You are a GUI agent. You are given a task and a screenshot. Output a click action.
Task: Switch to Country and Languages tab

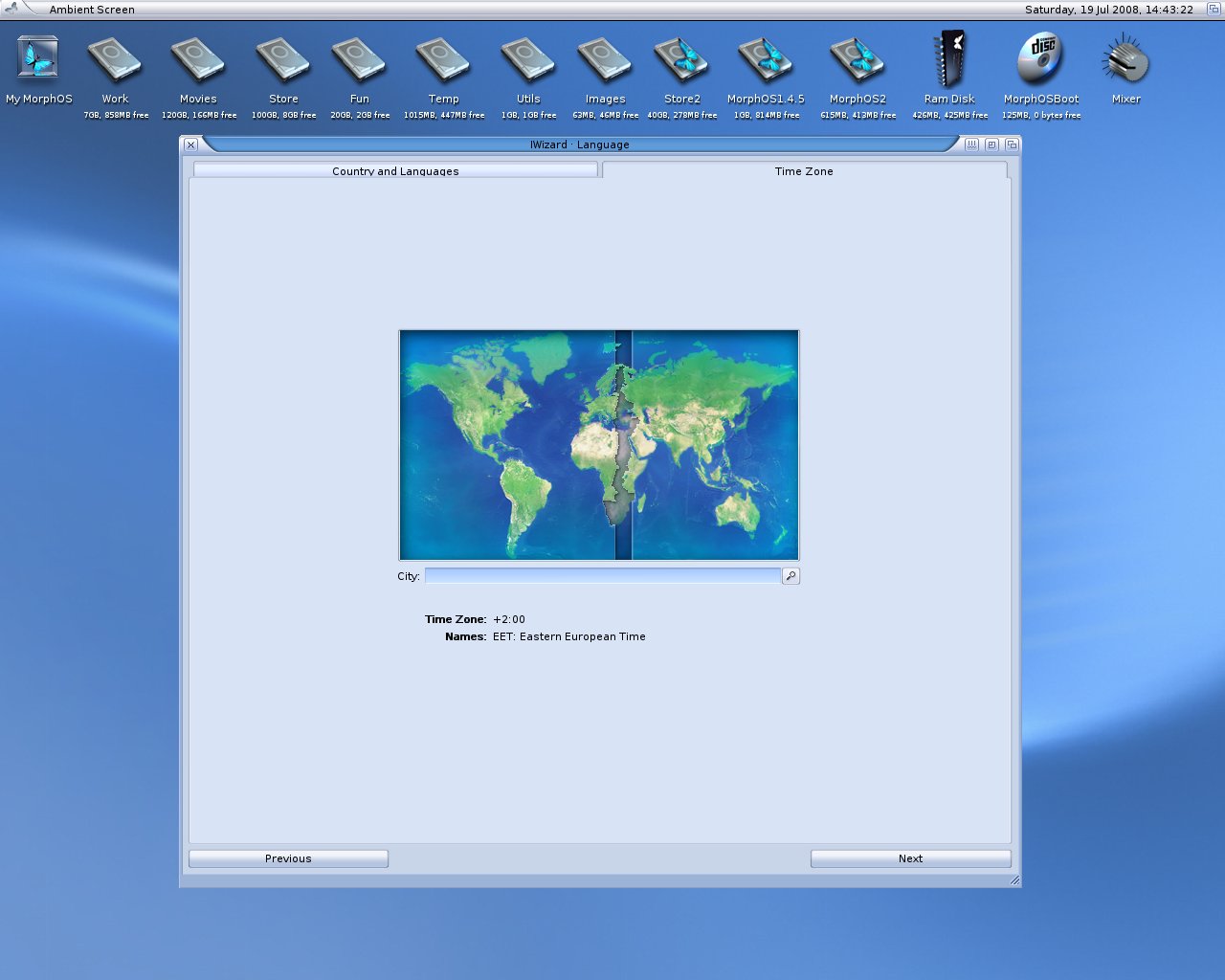pyautogui.click(x=395, y=170)
